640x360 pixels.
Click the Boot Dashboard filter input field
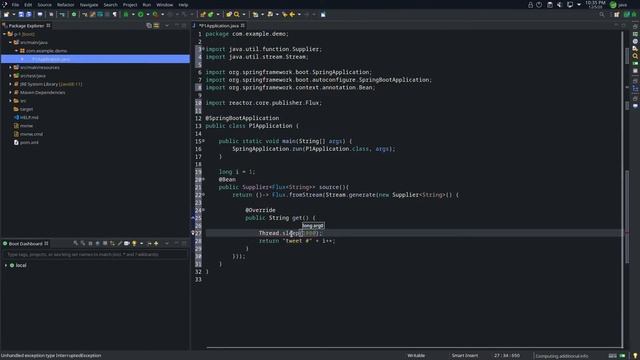click(x=95, y=255)
